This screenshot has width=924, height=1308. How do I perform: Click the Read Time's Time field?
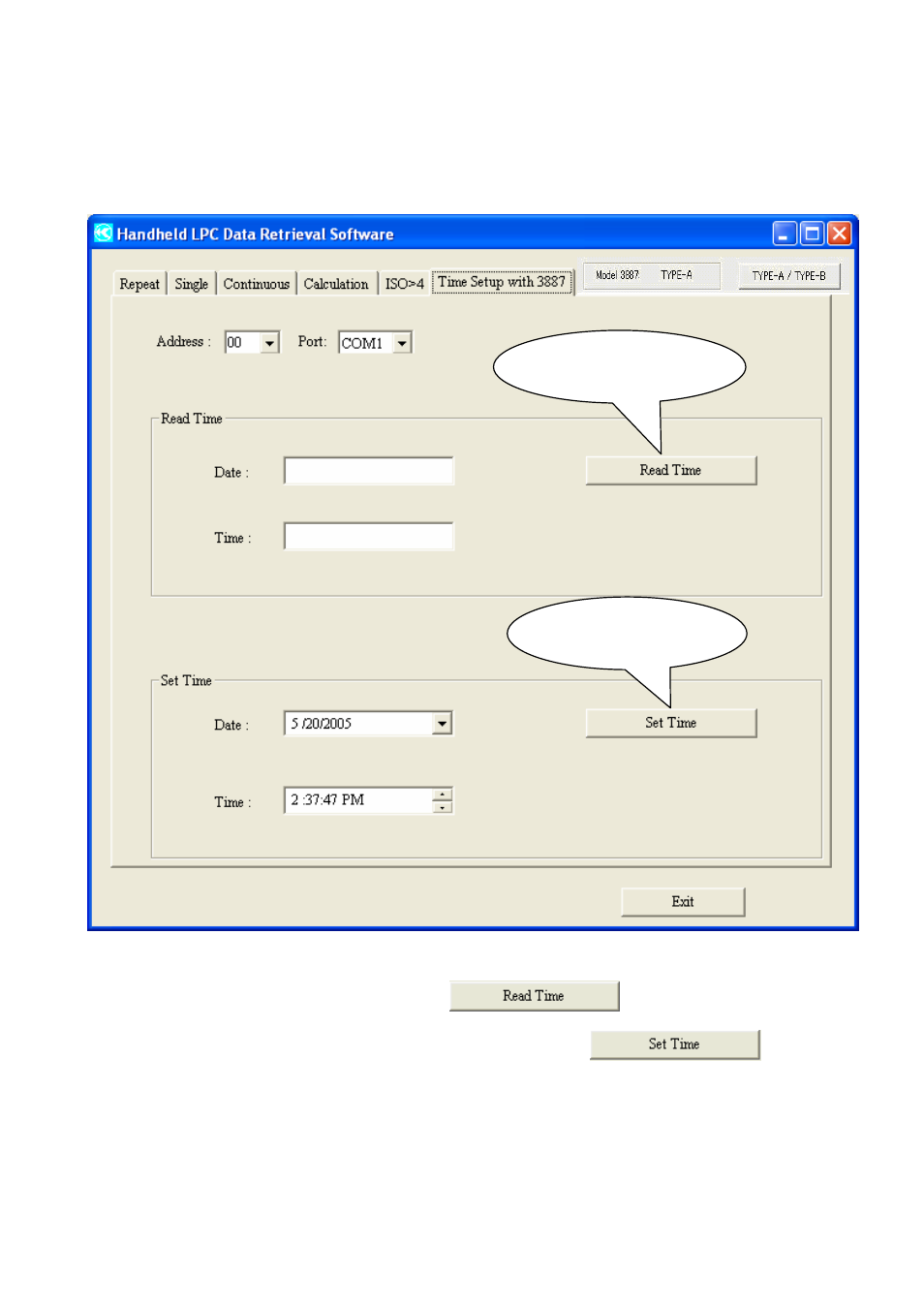click(368, 536)
